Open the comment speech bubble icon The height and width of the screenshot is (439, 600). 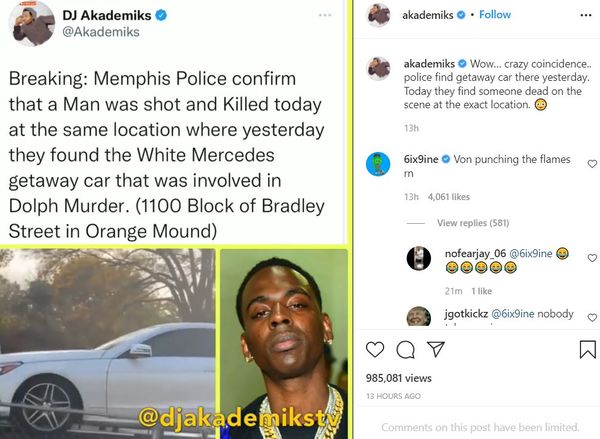point(405,349)
